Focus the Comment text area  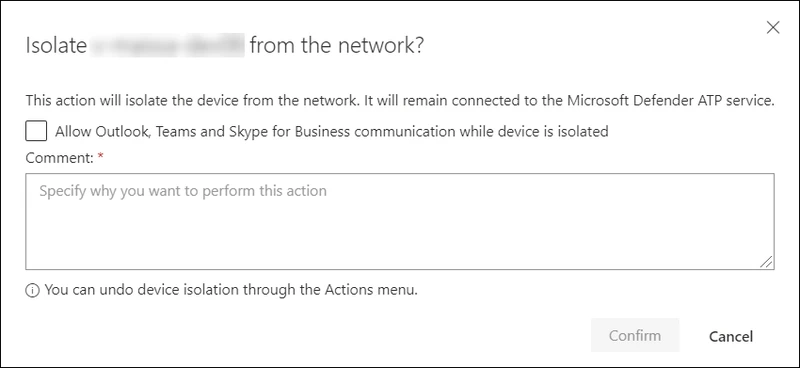pos(400,221)
